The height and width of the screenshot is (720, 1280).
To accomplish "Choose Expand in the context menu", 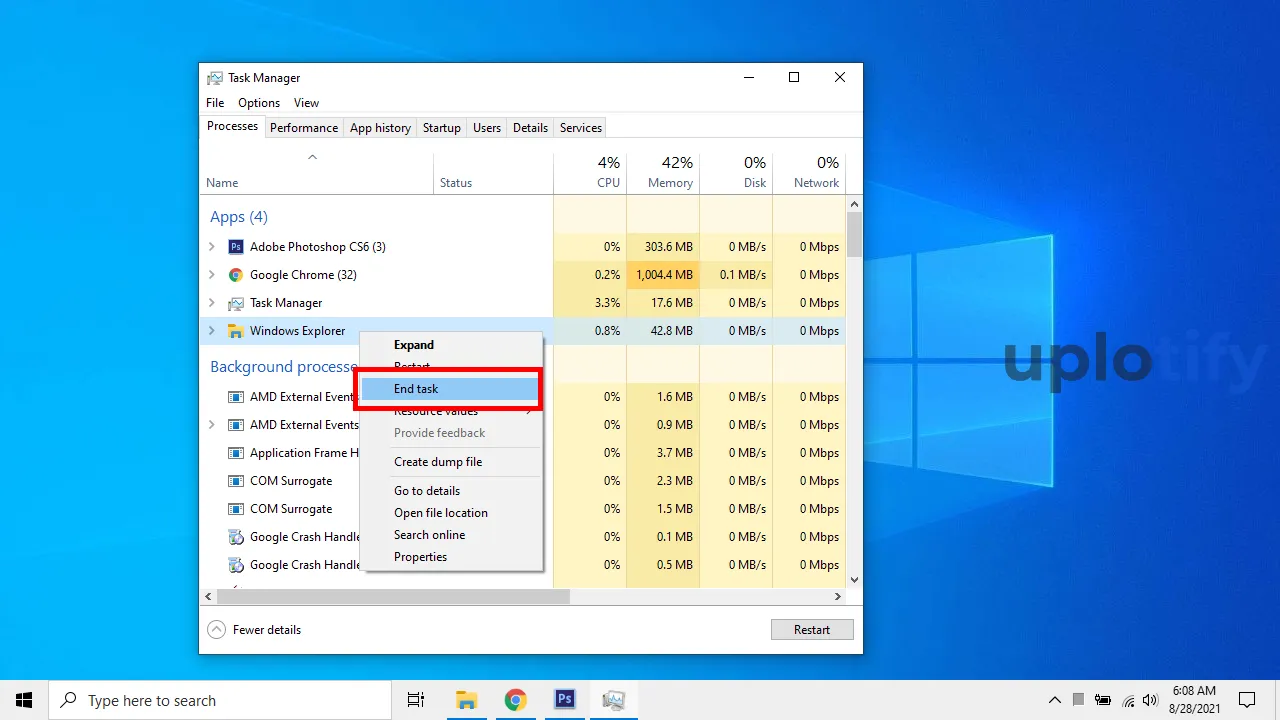I will (451, 345).
